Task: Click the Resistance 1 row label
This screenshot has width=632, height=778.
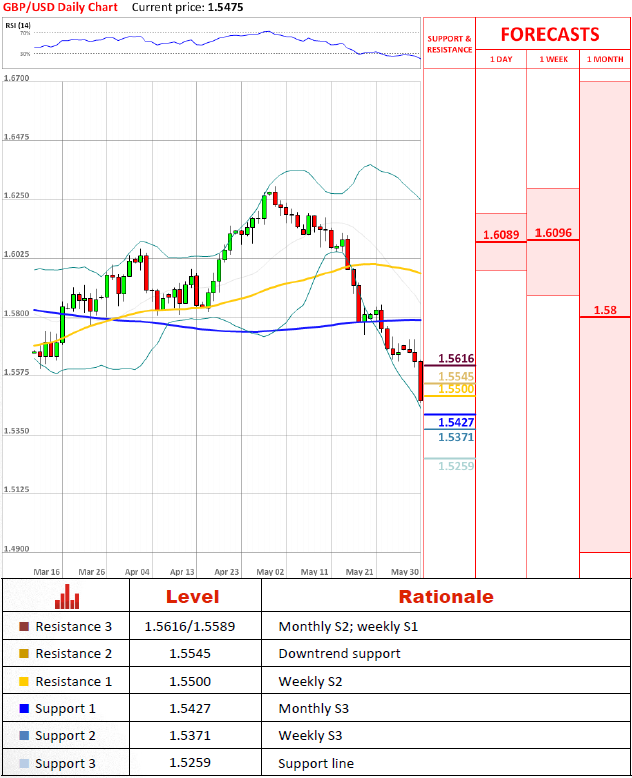Action: 73,682
